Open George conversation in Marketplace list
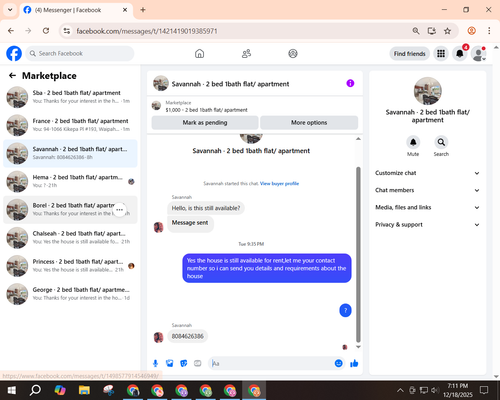Viewport: 500px width, 400px height. tap(70, 294)
